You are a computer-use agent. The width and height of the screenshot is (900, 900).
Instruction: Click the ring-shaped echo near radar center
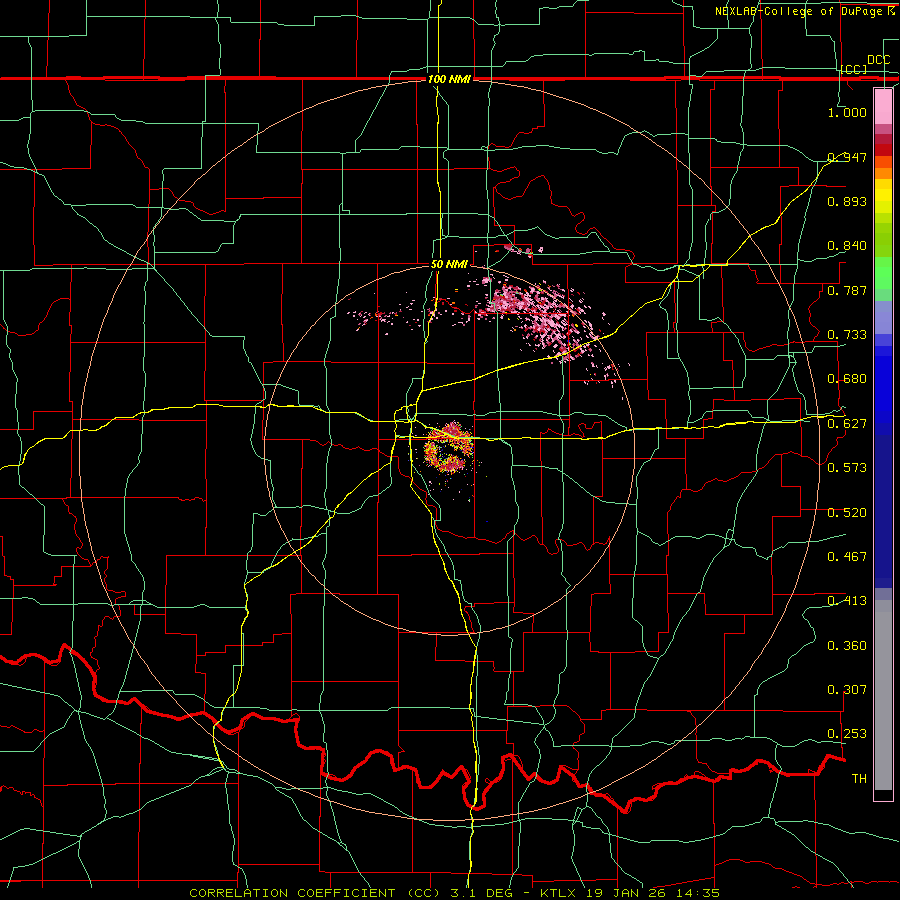449,448
